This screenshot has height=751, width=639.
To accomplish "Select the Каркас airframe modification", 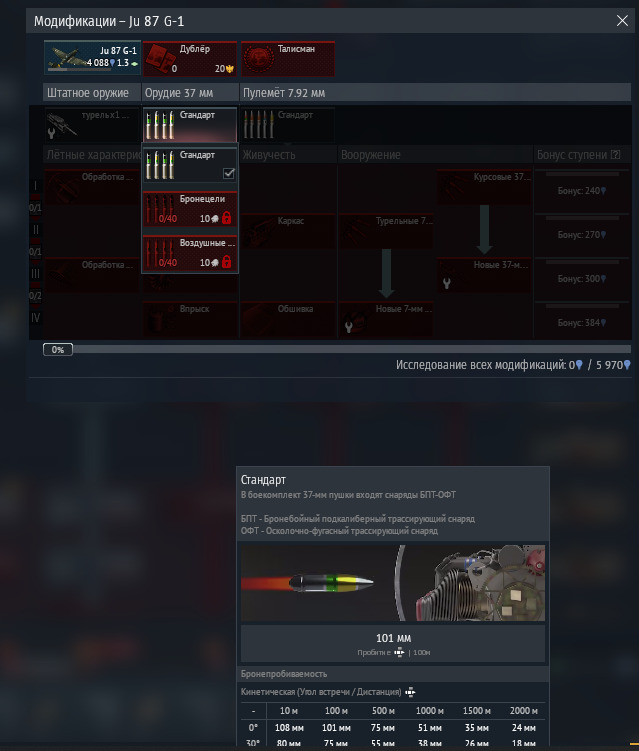I will click(x=288, y=231).
